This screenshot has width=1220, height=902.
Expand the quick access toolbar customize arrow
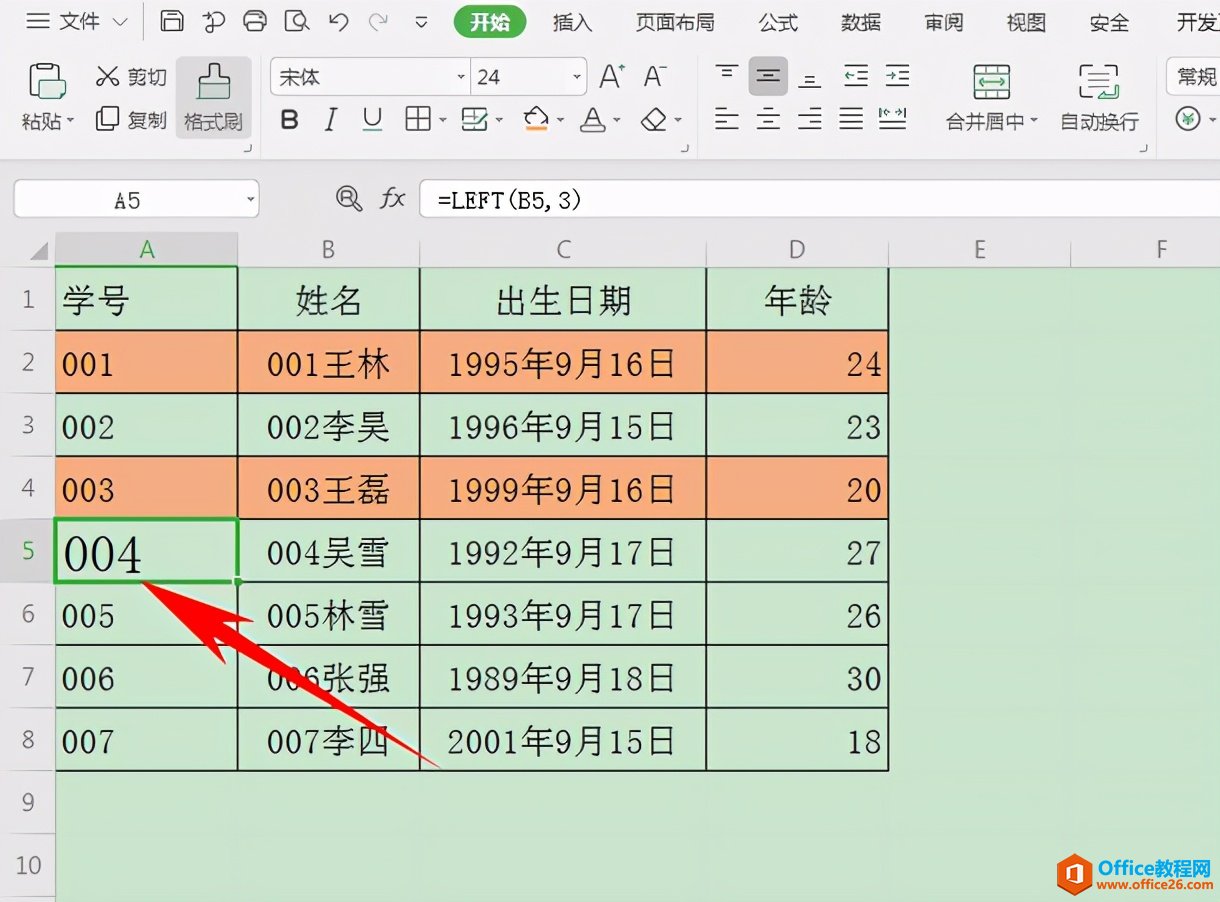point(421,22)
